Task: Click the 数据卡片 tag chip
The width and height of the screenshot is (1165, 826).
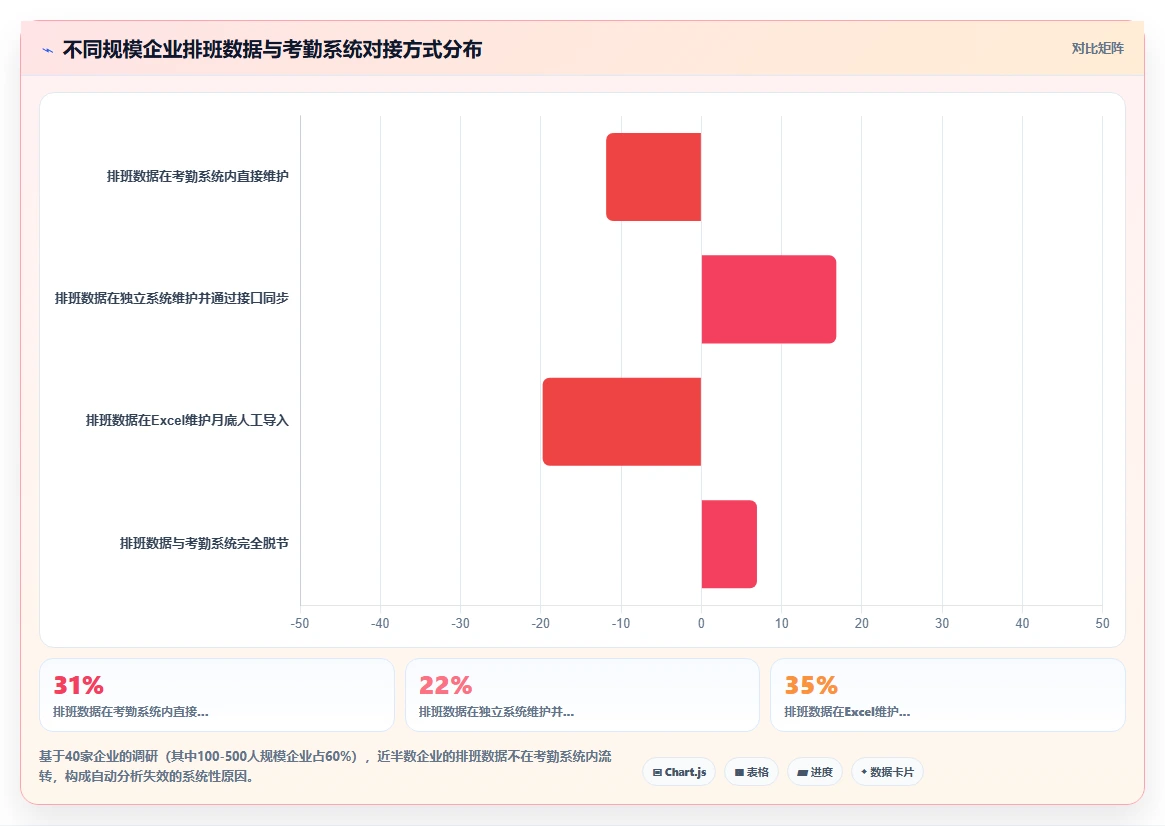Action: (887, 772)
